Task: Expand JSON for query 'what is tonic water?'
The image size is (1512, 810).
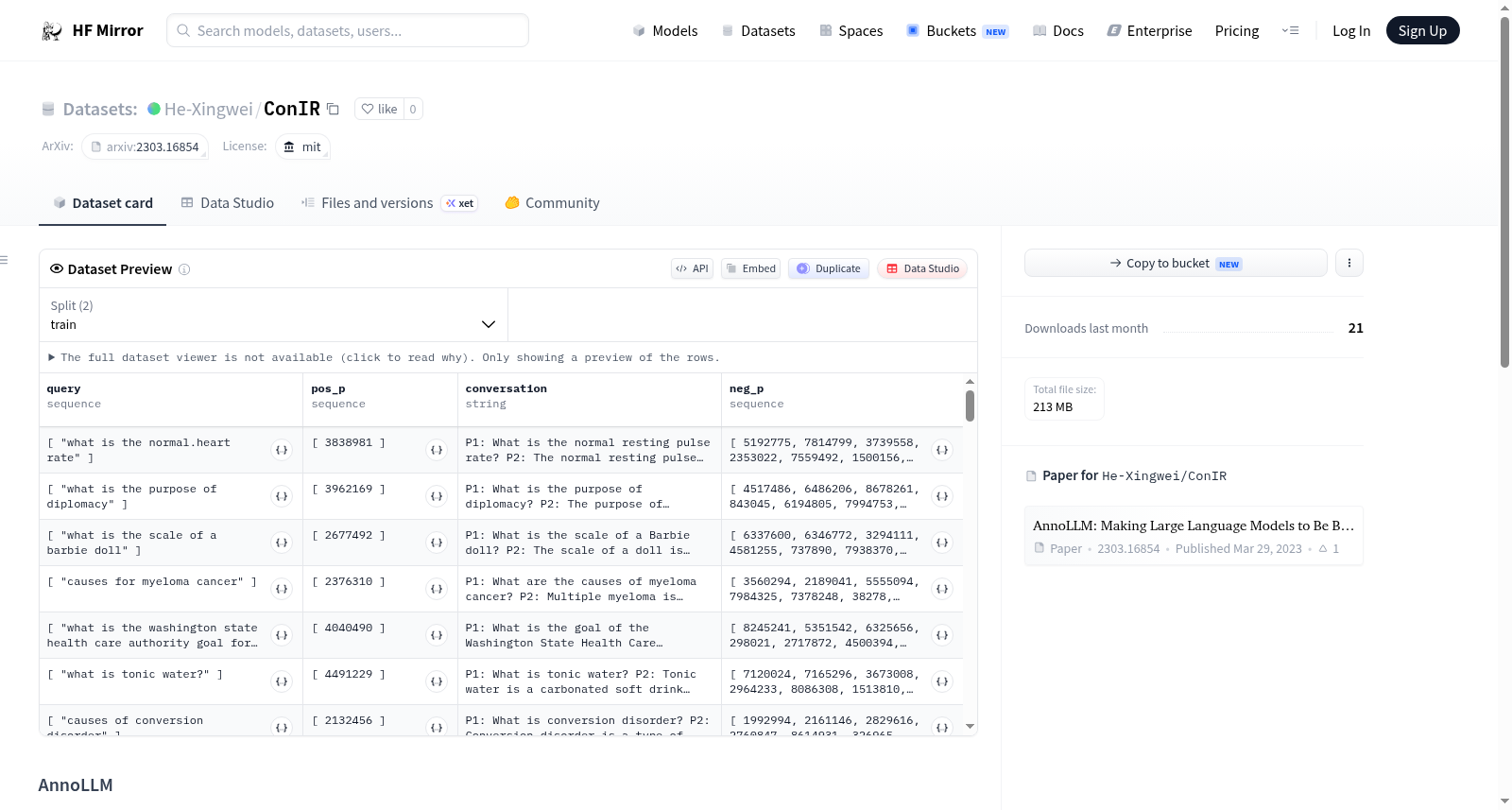Action: point(282,681)
